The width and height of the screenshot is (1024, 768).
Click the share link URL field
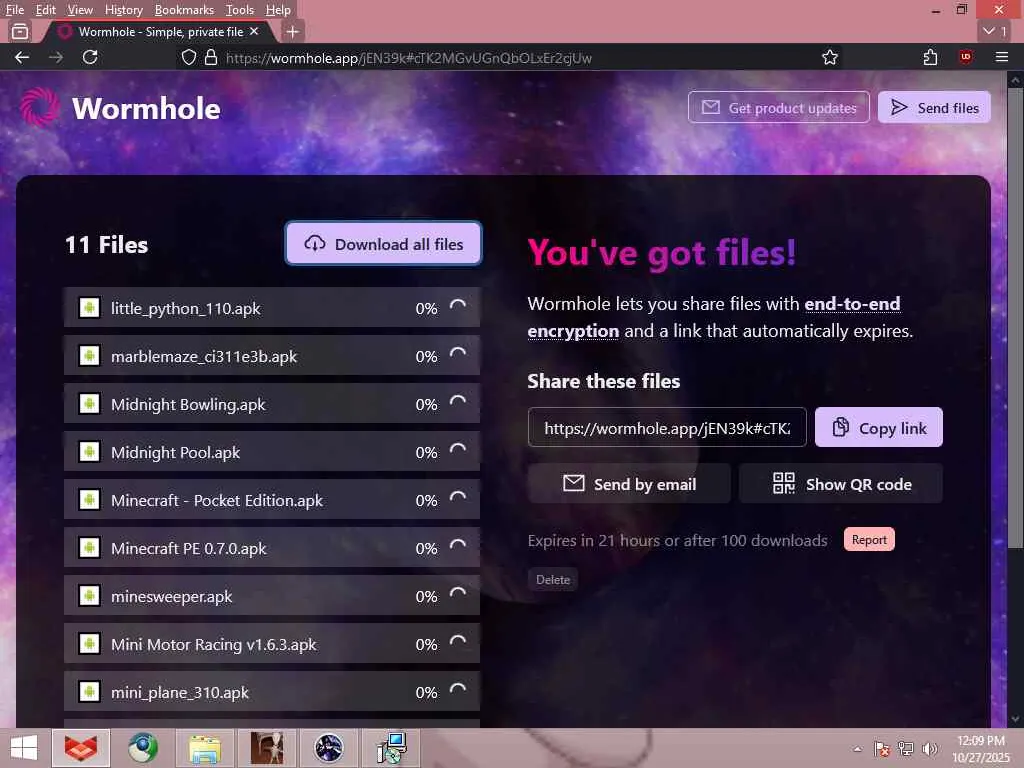[x=667, y=428]
